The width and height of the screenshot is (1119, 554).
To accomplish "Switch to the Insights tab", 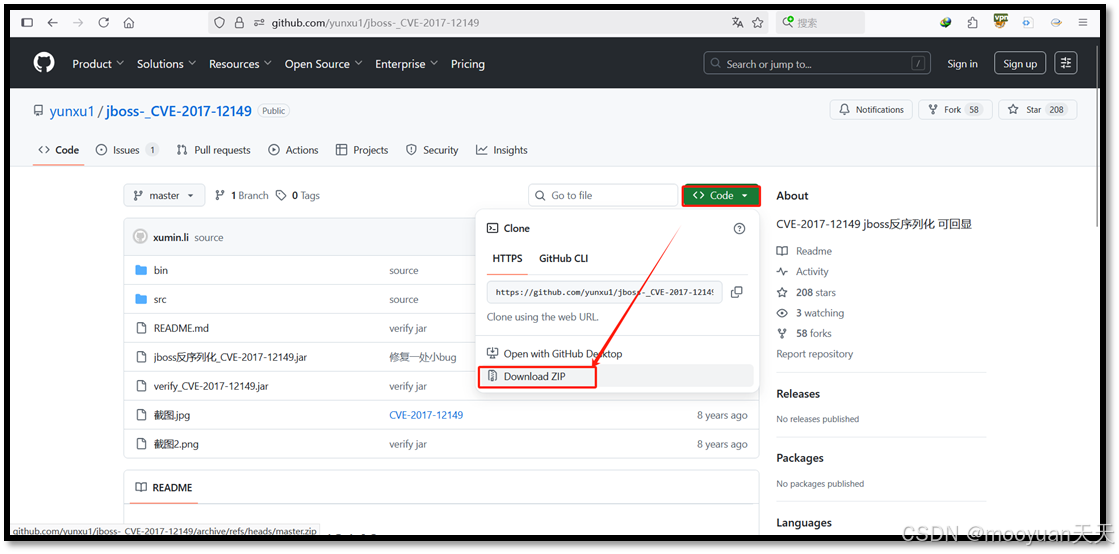I will tap(502, 150).
